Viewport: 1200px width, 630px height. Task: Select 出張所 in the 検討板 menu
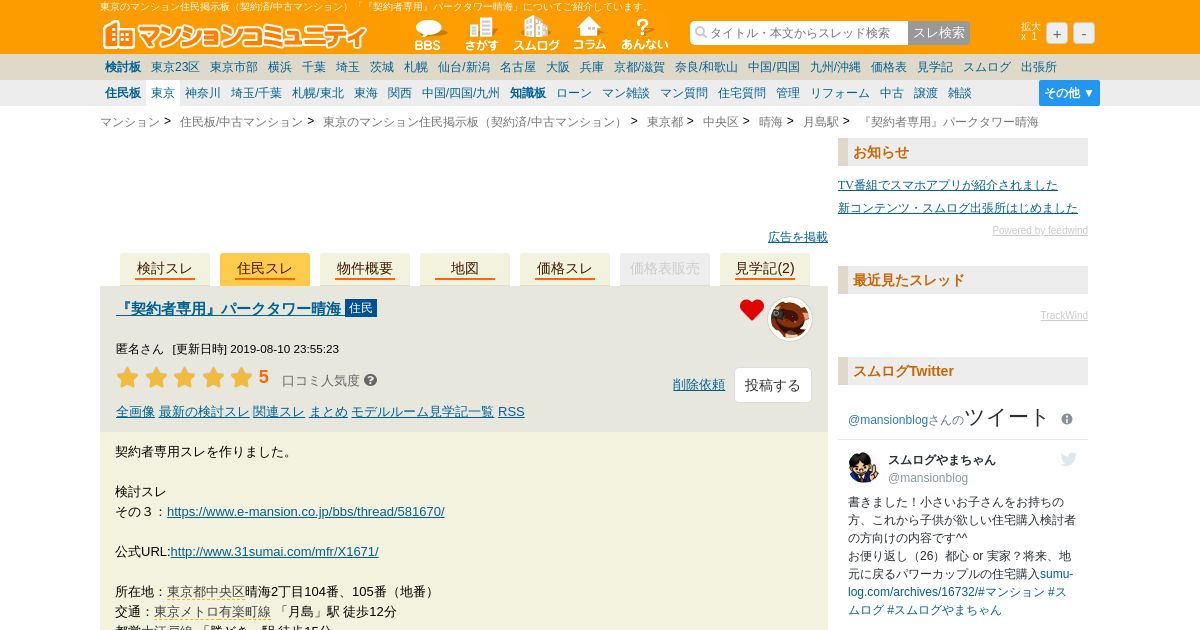[1039, 67]
